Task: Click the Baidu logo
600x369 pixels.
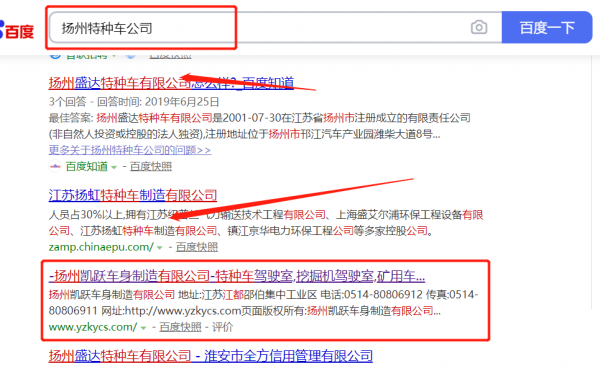Action: [x=16, y=31]
